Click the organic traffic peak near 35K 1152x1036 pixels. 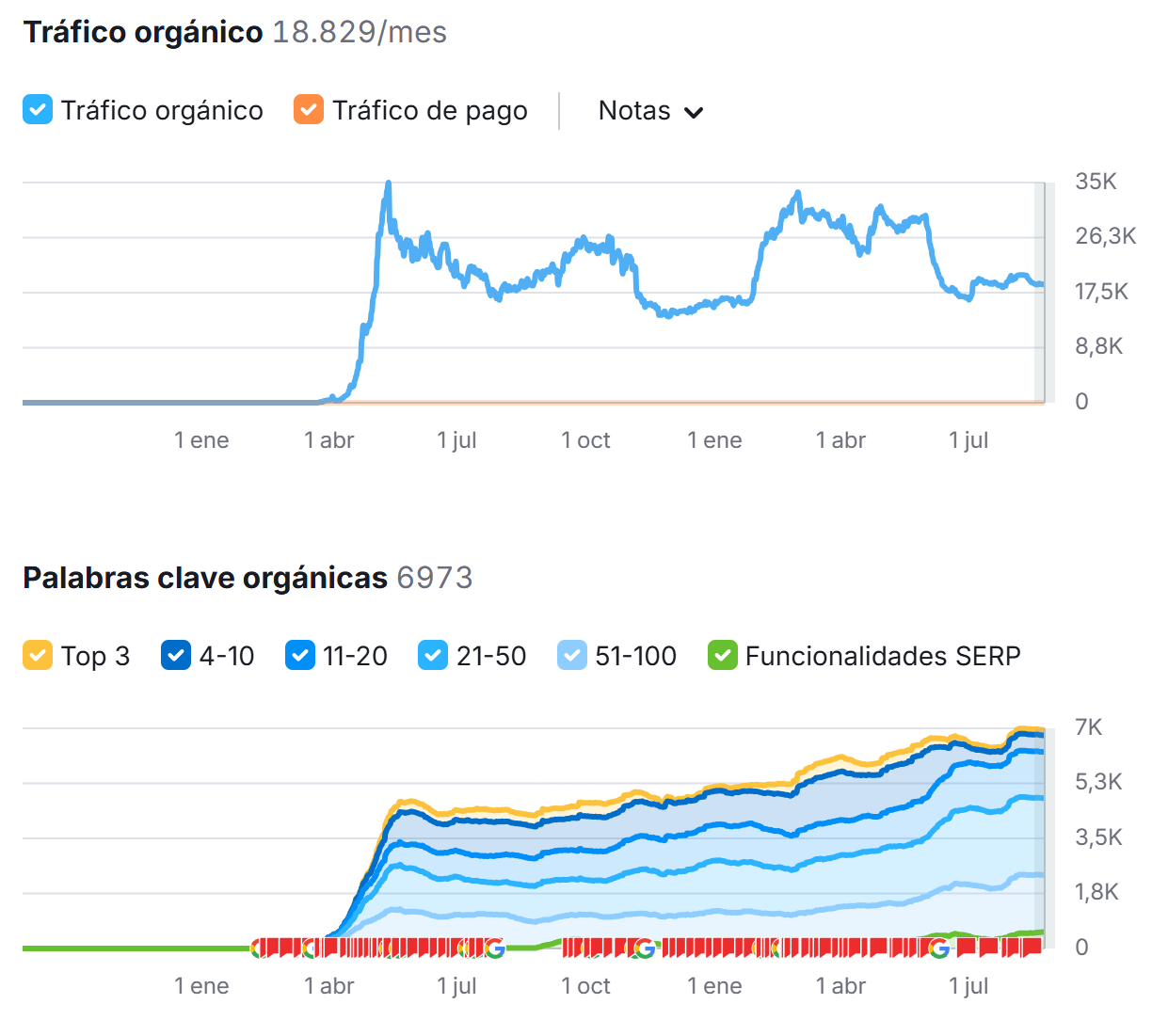point(388,184)
